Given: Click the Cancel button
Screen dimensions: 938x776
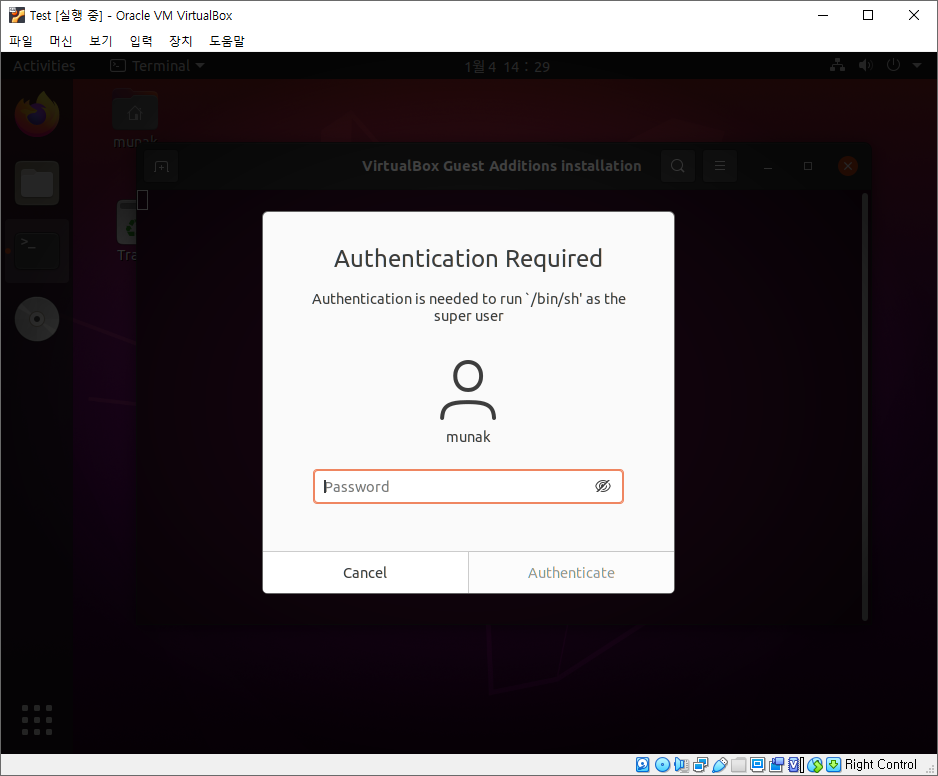Looking at the screenshot, I should pyautogui.click(x=366, y=573).
